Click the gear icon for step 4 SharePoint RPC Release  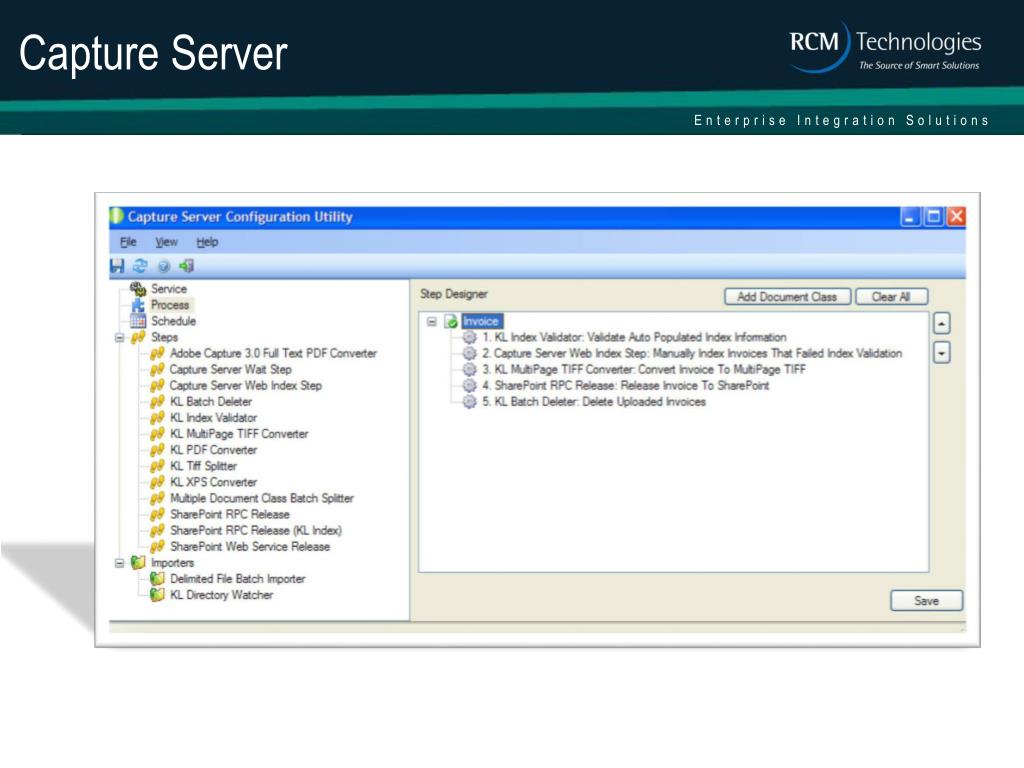coord(470,386)
